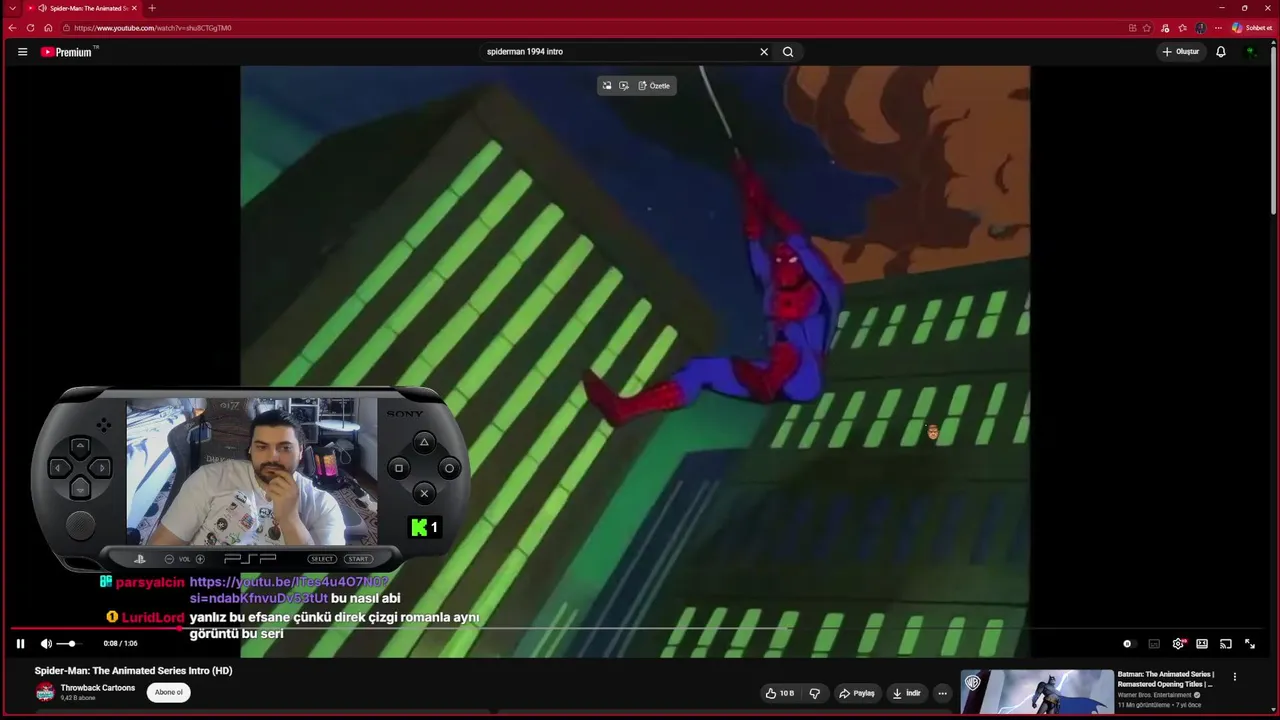Click the '0:08 / 1:06' time display
This screenshot has height=720, width=1280.
(121, 644)
